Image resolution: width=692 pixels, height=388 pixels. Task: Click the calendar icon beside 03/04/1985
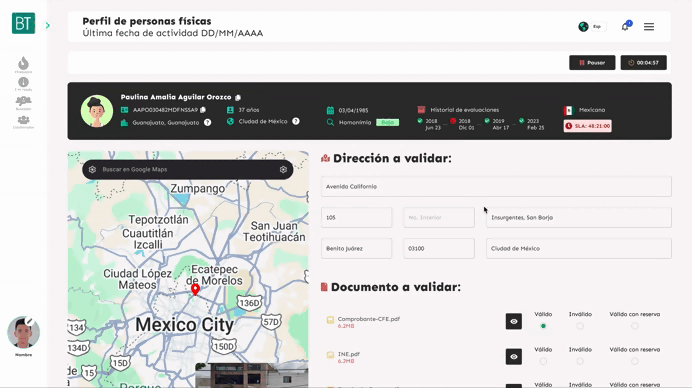(330, 110)
